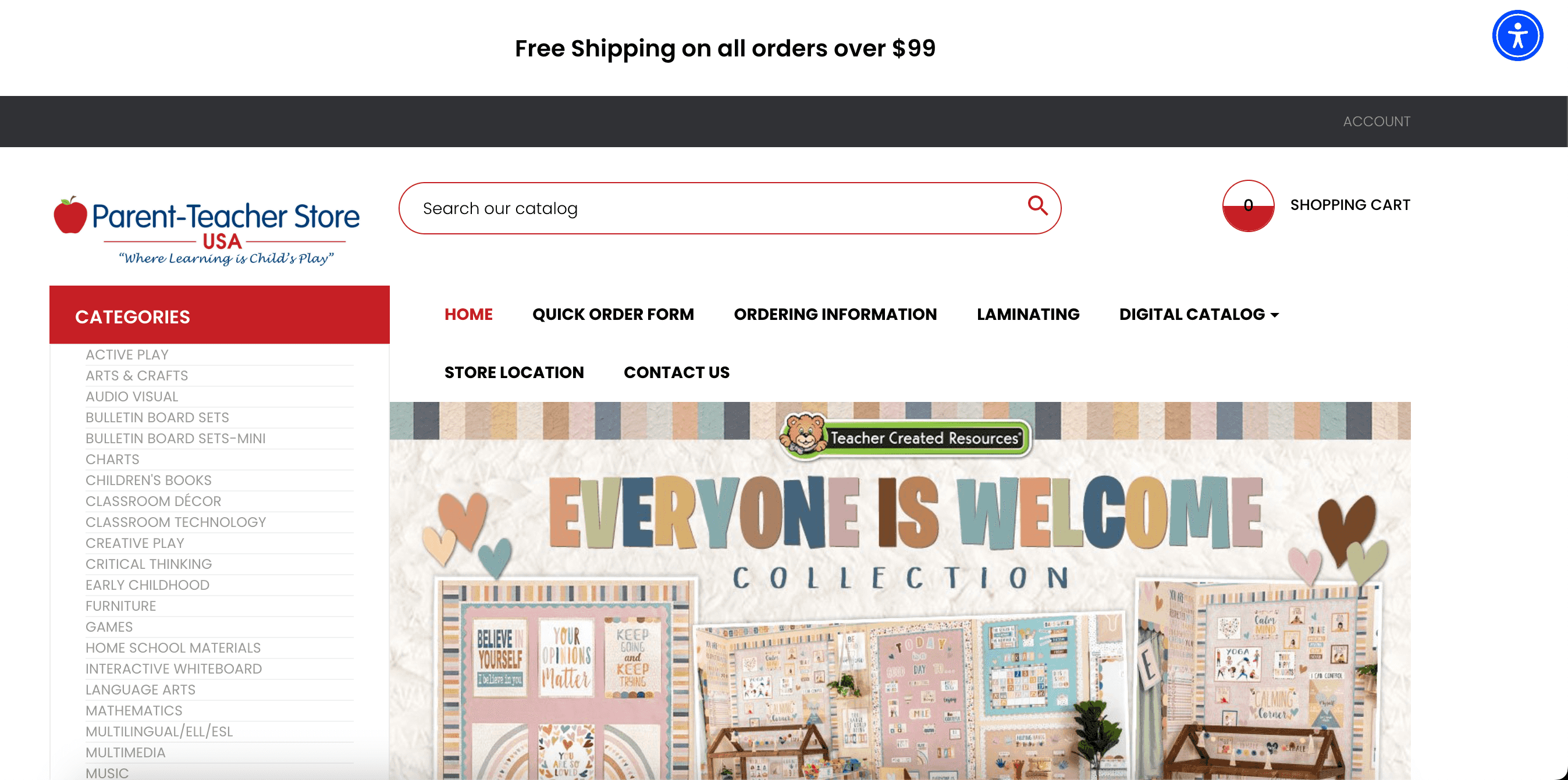Open the Account link
Image resolution: width=1568 pixels, height=780 pixels.
pyautogui.click(x=1376, y=122)
